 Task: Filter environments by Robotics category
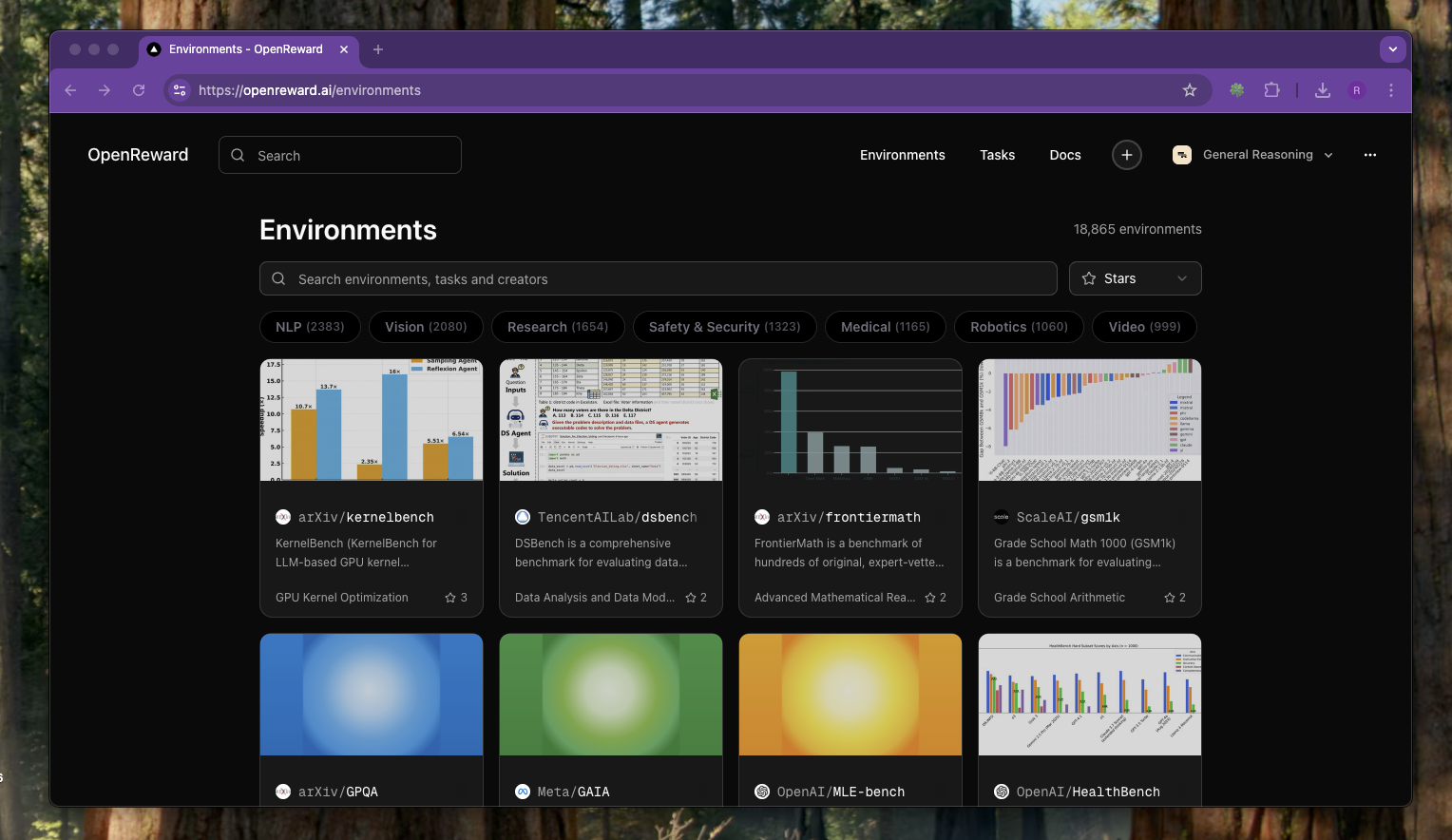[1018, 326]
